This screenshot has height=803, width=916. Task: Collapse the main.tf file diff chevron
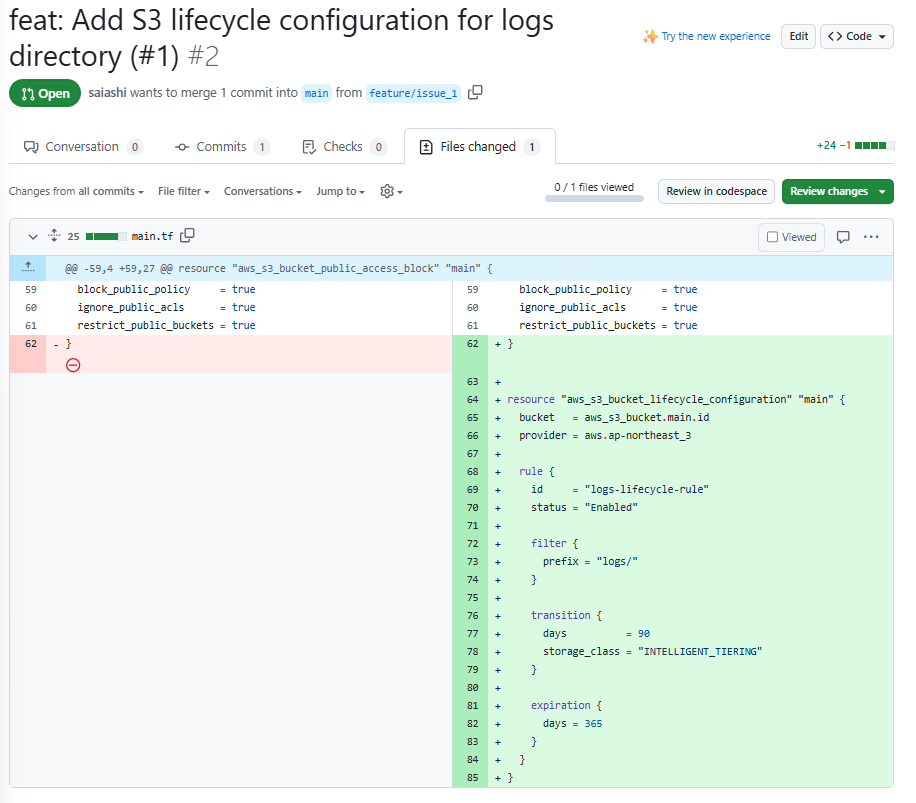(33, 237)
